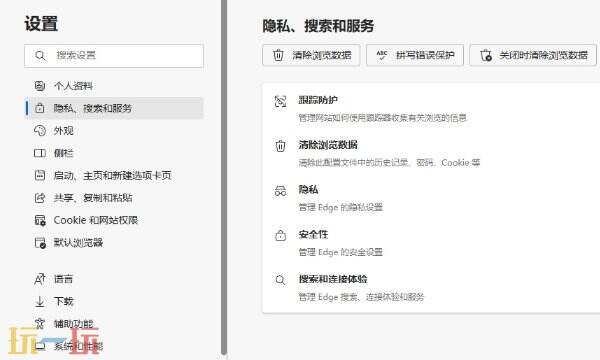Image resolution: width=600 pixels, height=360 pixels.
Task: Click the download arrow icon beside 下载
Action: click(40, 301)
